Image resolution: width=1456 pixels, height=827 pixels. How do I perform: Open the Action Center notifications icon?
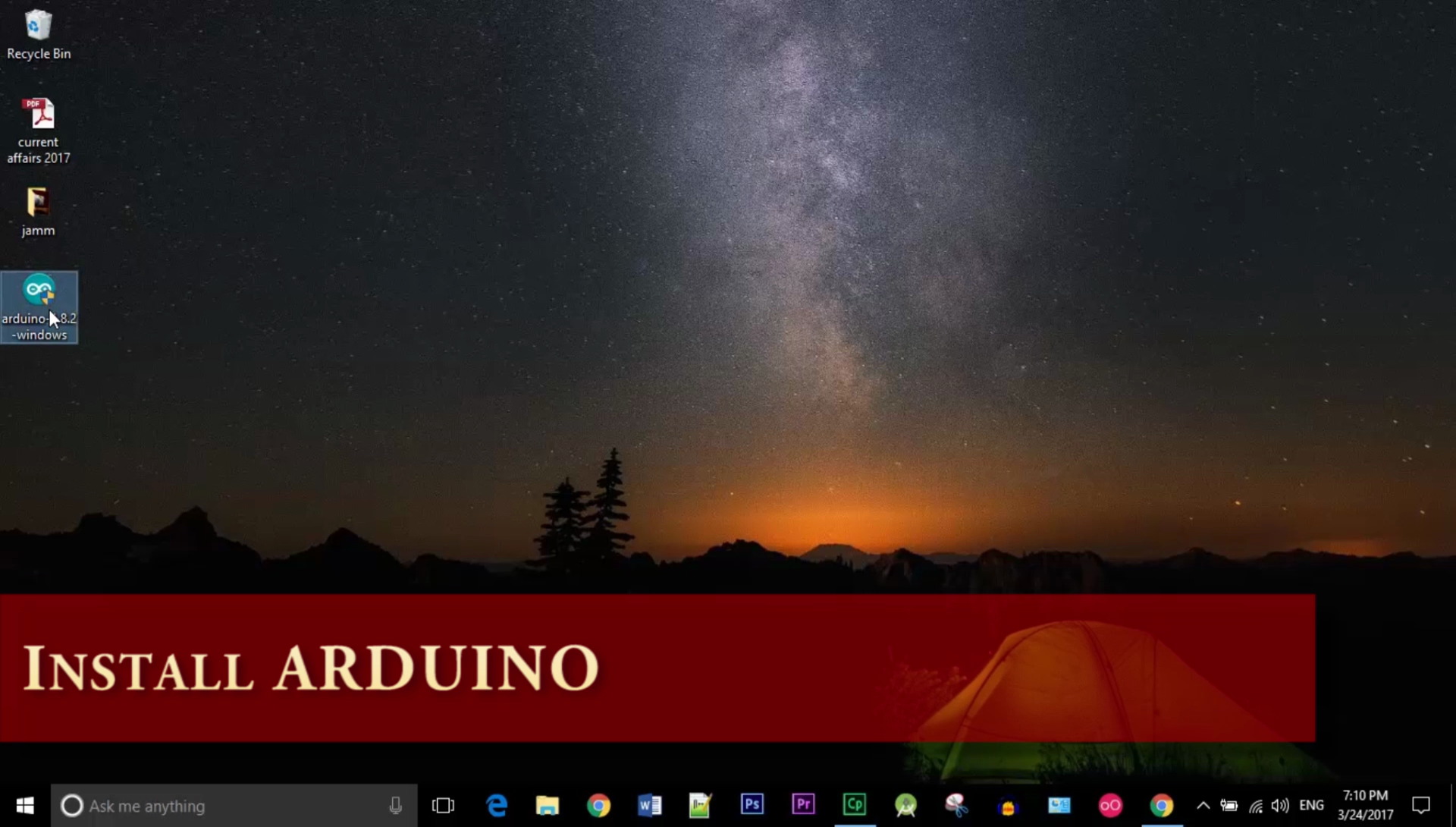point(1421,805)
